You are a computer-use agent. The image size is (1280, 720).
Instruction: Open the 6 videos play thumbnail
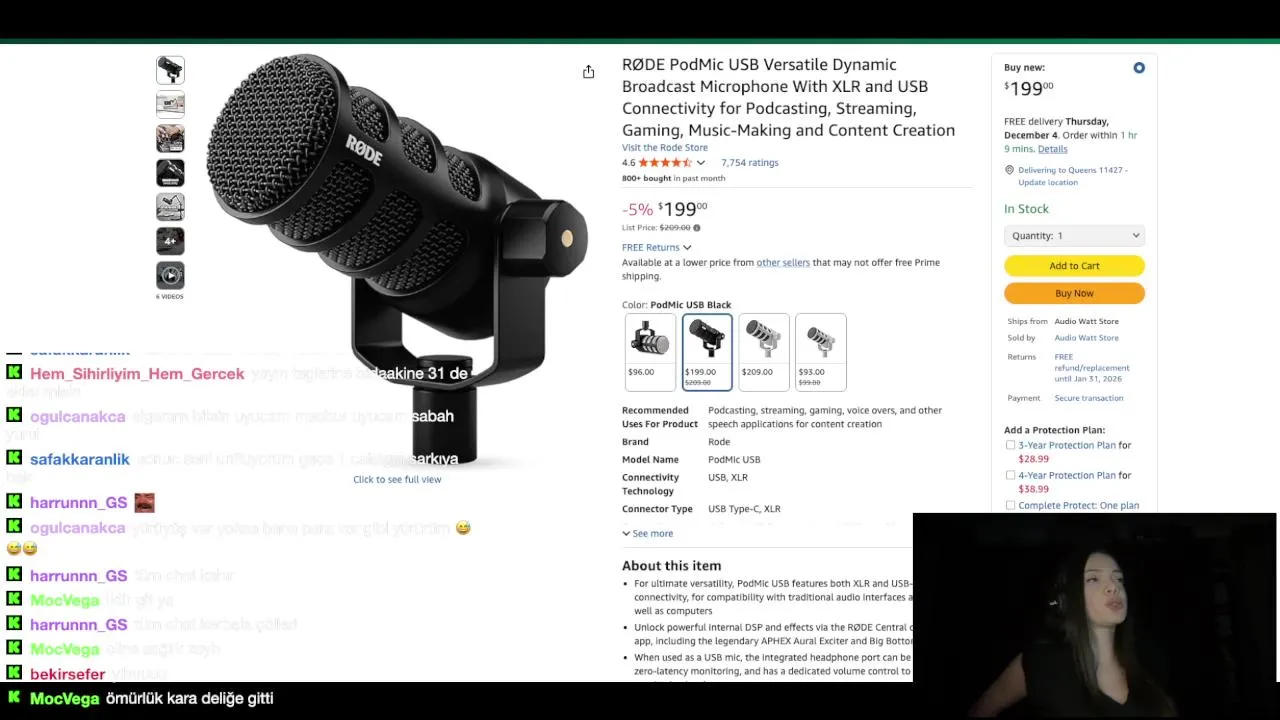[x=170, y=275]
